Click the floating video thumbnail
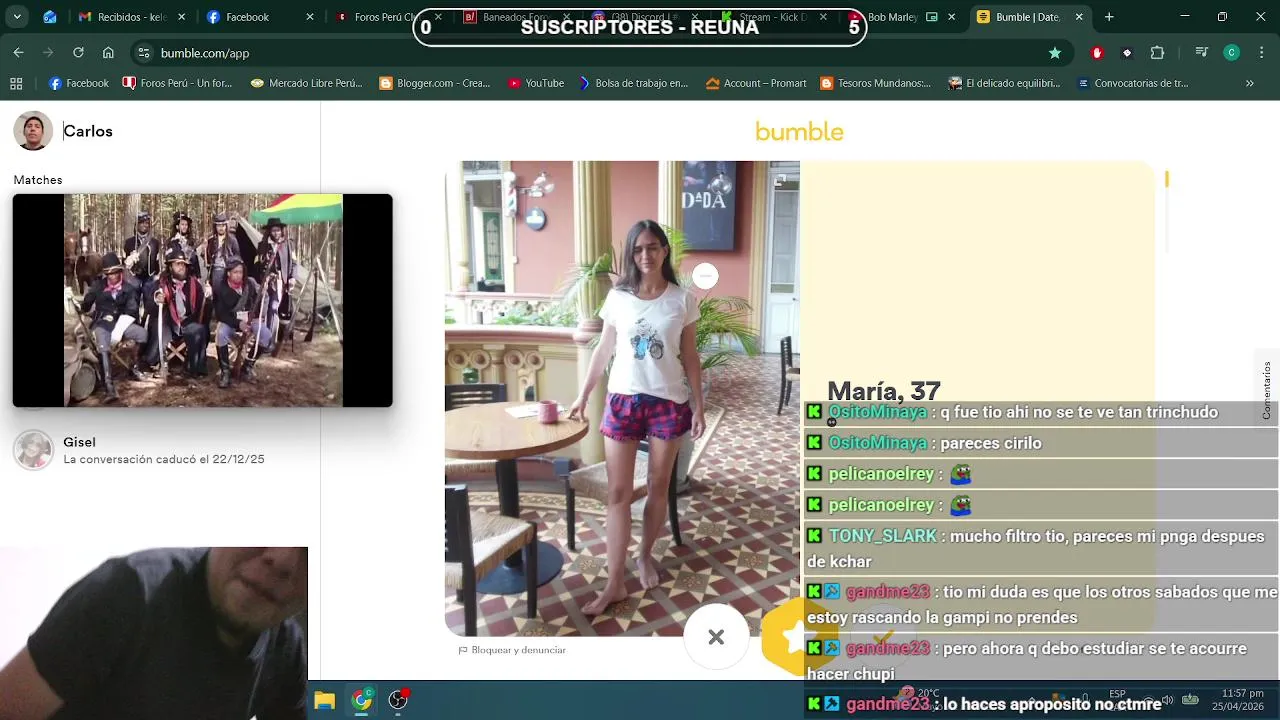Viewport: 1280px width, 720px height. tap(203, 300)
